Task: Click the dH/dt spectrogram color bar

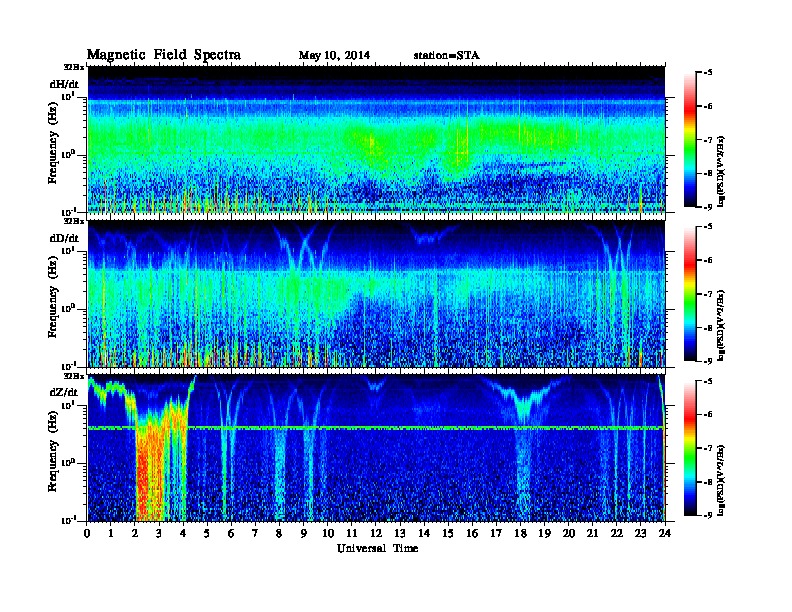Action: click(x=690, y=140)
